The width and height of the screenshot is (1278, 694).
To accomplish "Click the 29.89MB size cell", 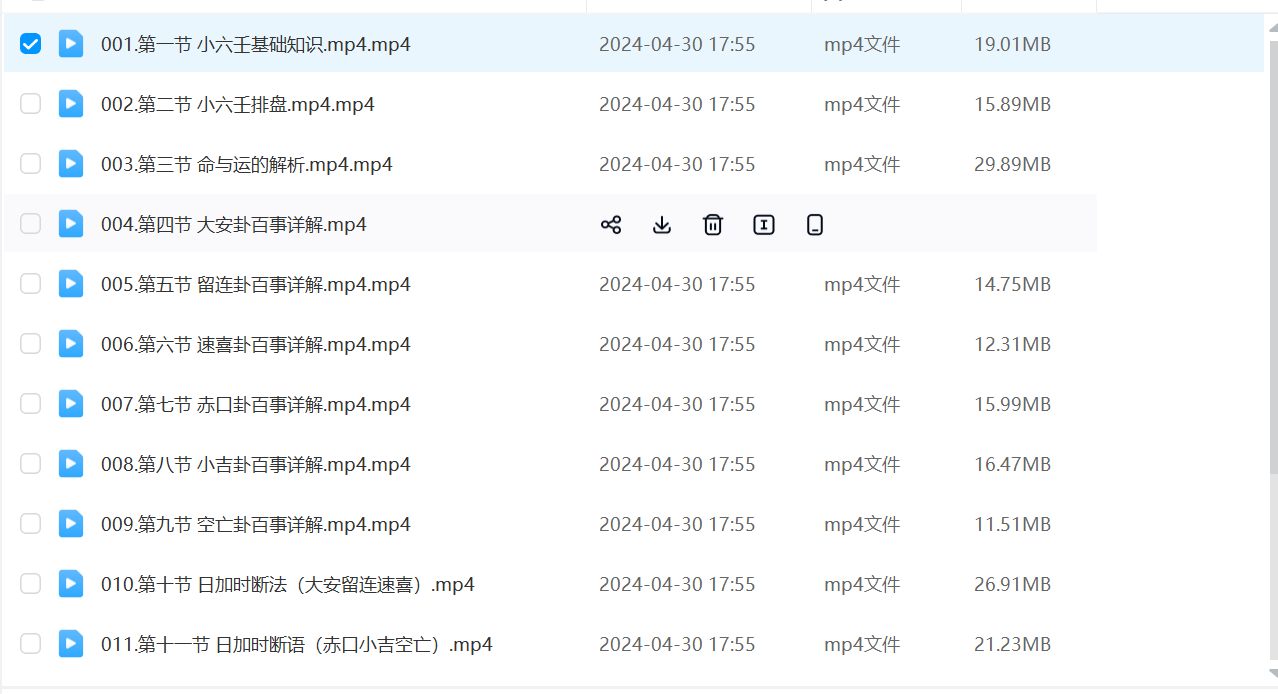I will (1012, 165).
